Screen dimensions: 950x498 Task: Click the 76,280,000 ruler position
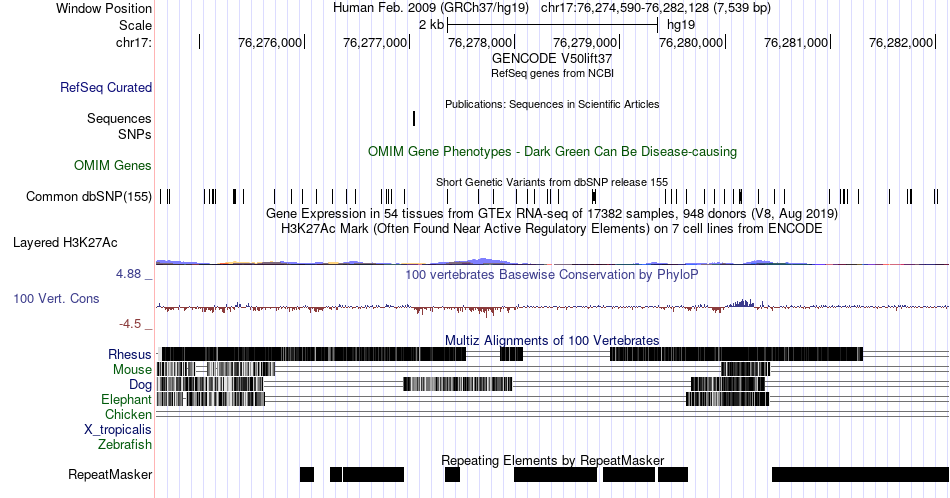click(x=691, y=42)
